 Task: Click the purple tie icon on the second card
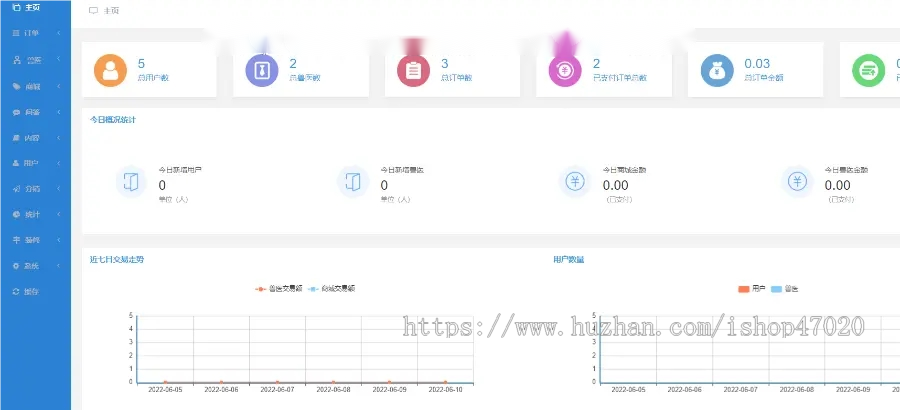pos(262,71)
